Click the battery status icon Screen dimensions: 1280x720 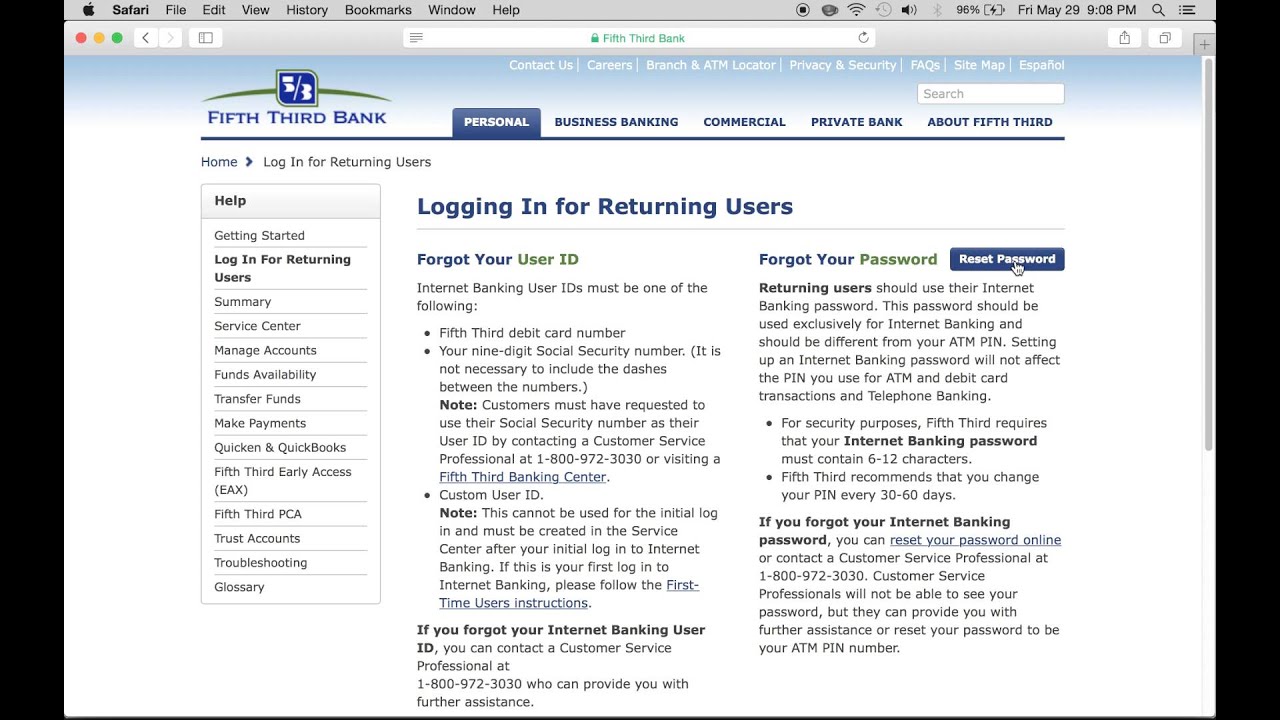[995, 10]
